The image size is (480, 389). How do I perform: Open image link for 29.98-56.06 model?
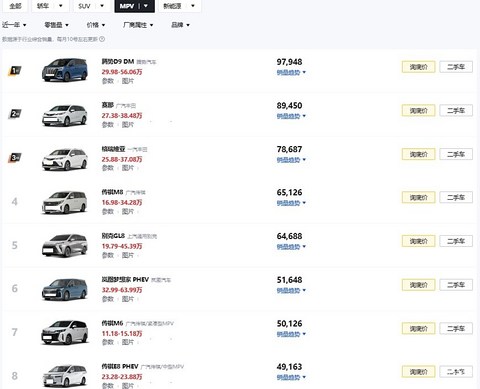click(128, 81)
